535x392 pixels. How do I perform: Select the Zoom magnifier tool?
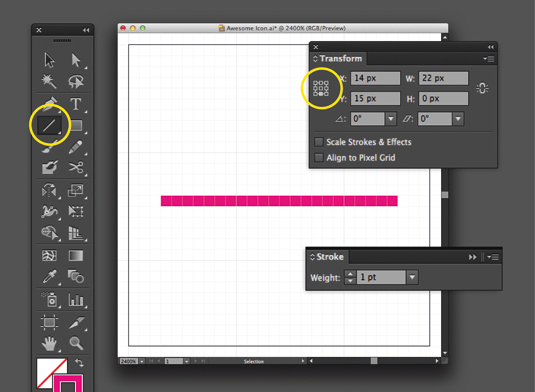coord(76,343)
